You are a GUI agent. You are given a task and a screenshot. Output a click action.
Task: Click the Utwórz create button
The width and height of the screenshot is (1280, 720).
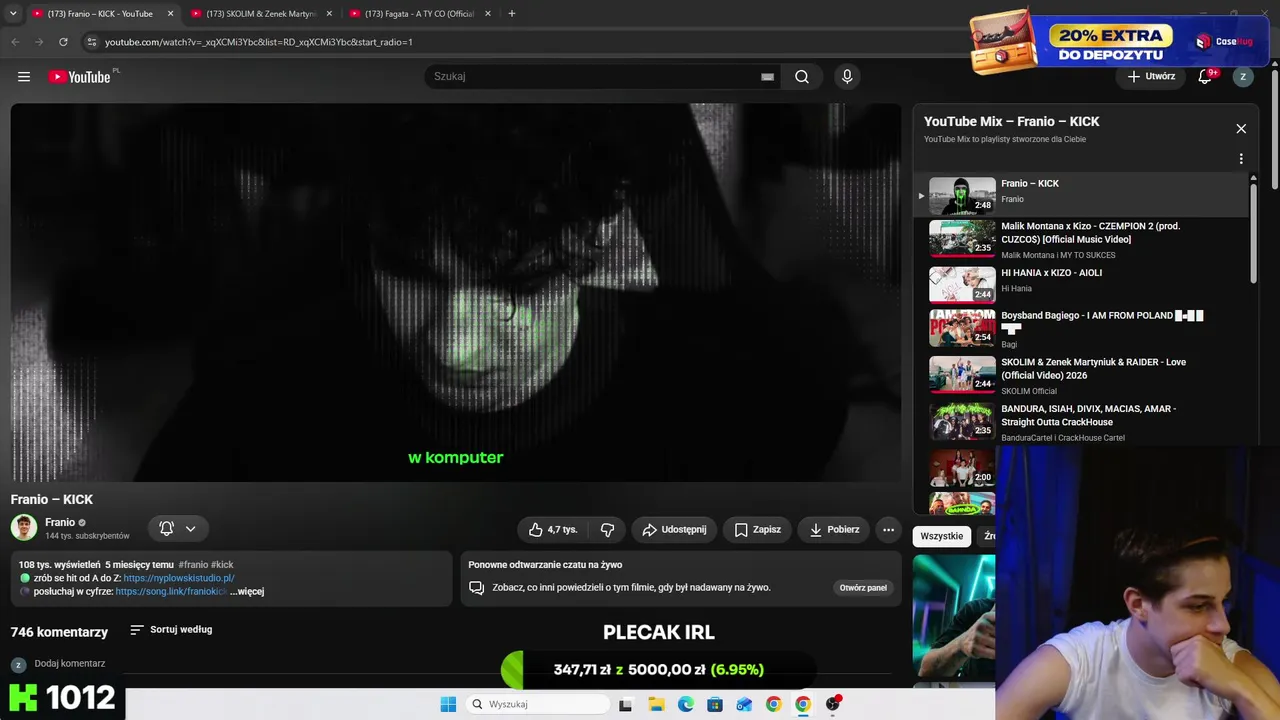point(1151,77)
